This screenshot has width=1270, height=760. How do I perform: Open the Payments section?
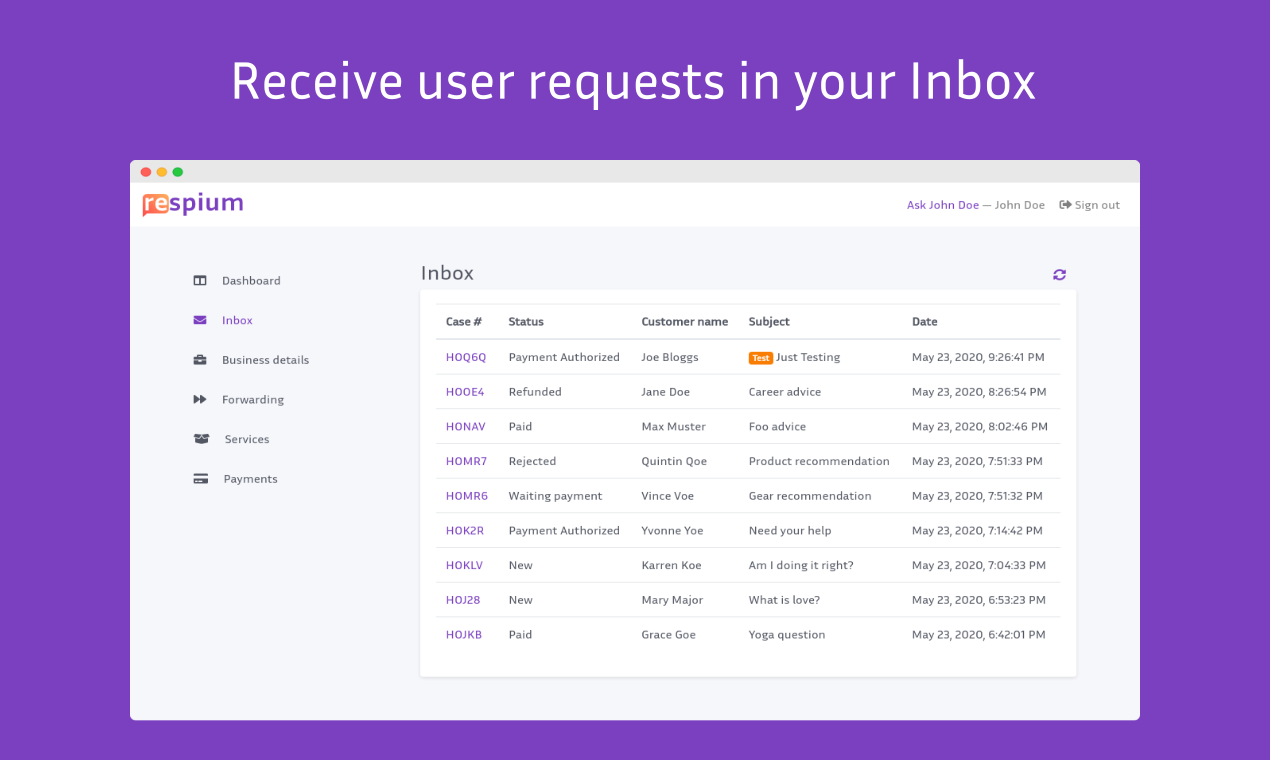coord(250,479)
